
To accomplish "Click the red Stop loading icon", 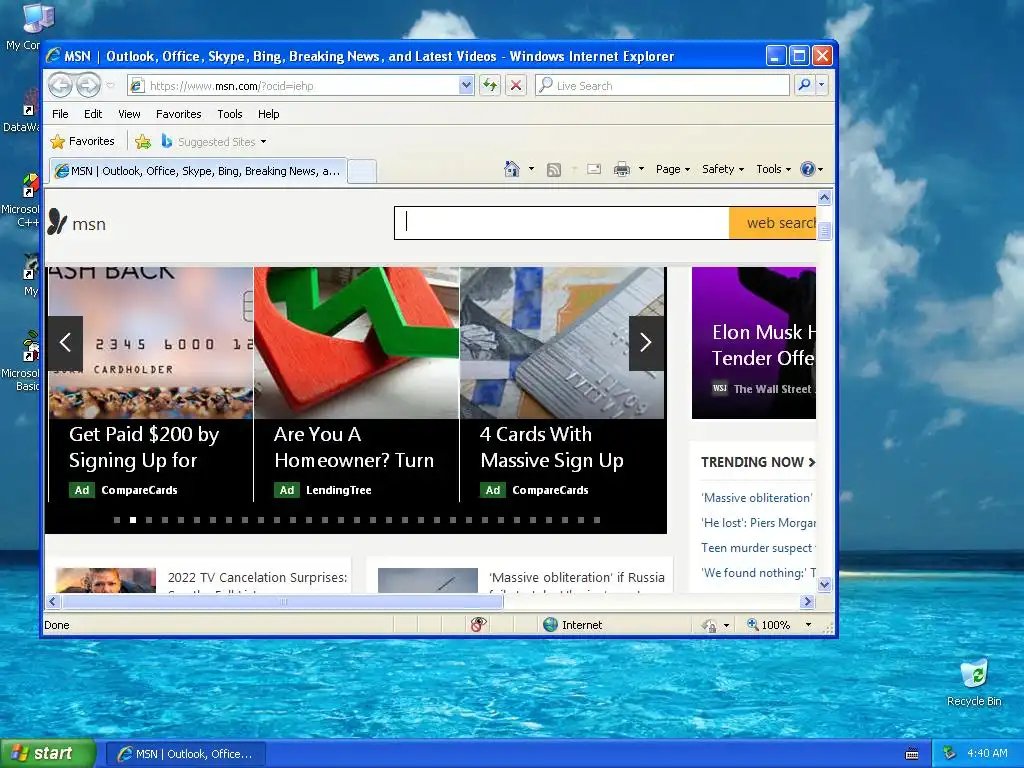I will [516, 86].
